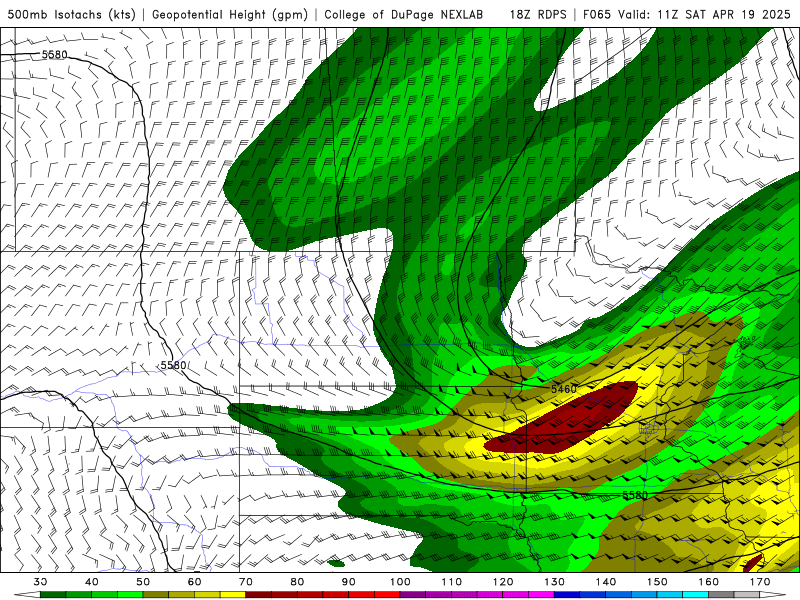The width and height of the screenshot is (800, 600).
Task: Pick the dark blue swatch beginning at 130
Action: [567, 595]
